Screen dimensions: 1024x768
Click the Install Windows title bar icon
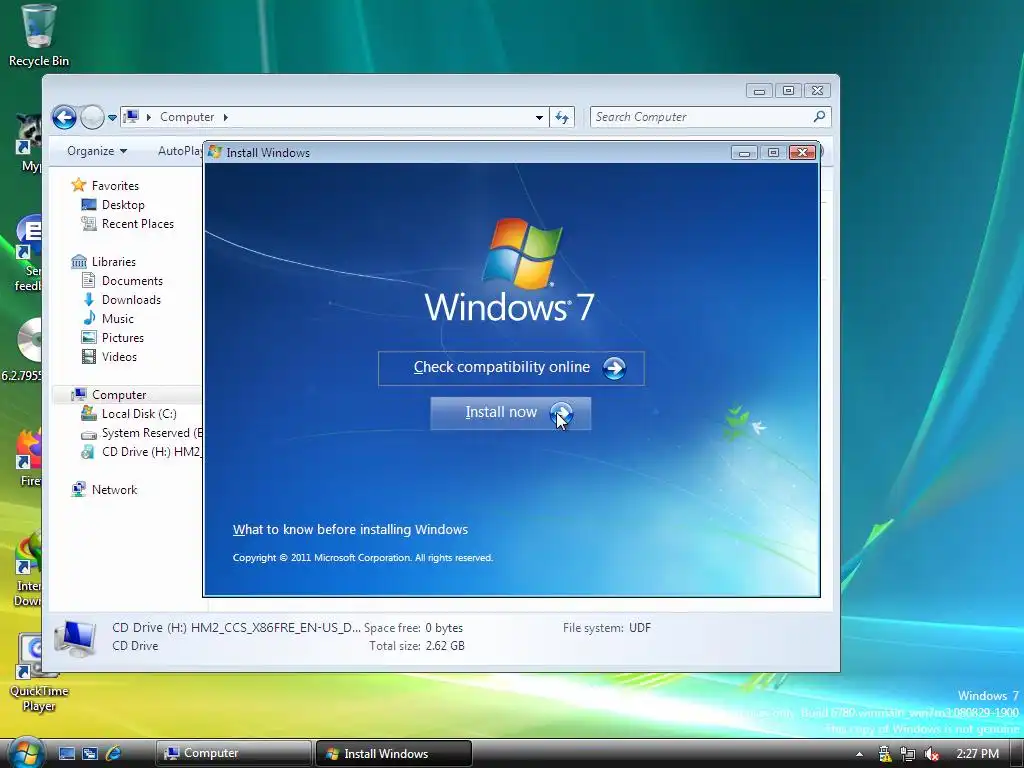coord(215,152)
